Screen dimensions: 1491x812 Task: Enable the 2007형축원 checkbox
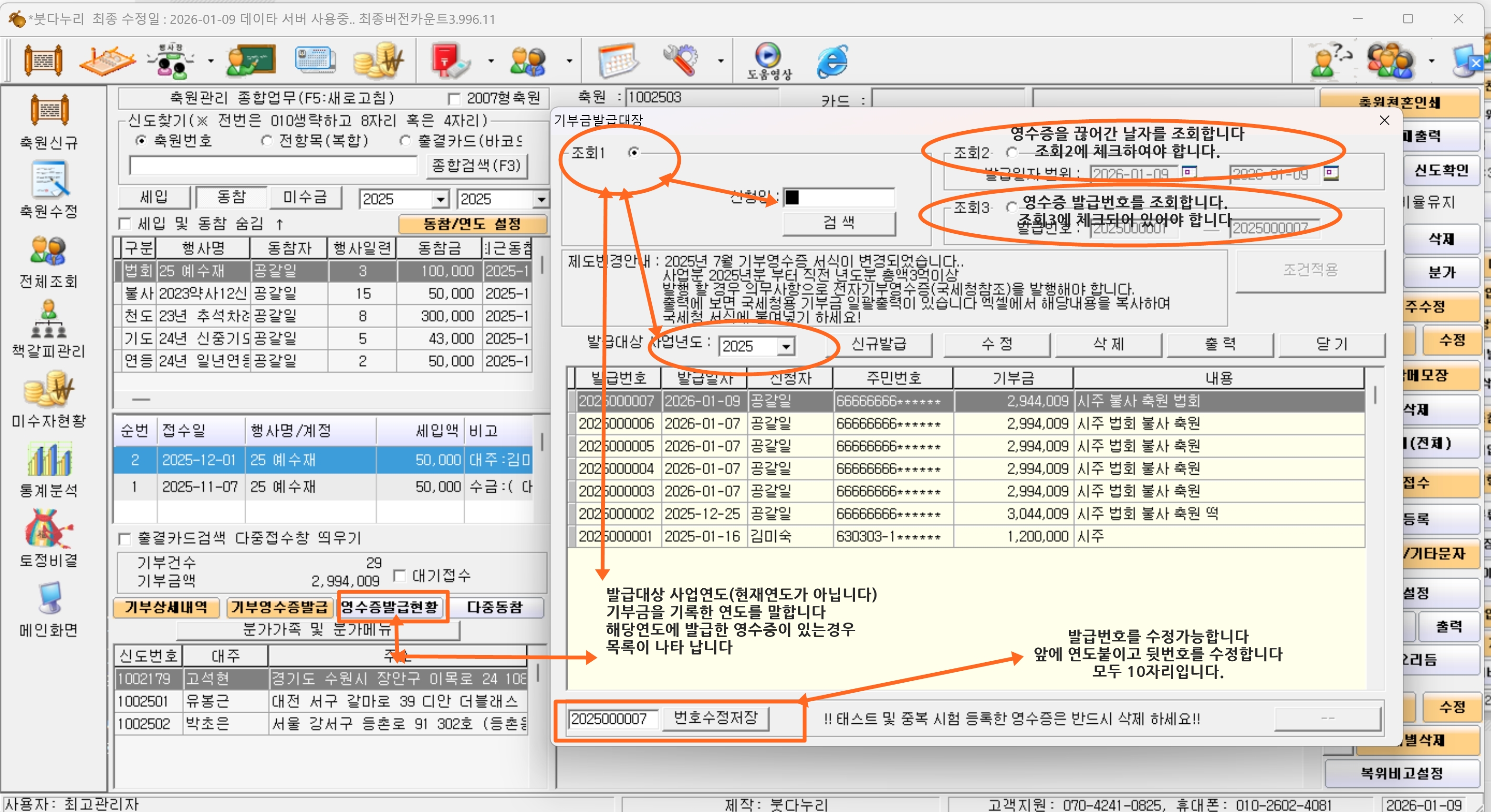coord(454,99)
